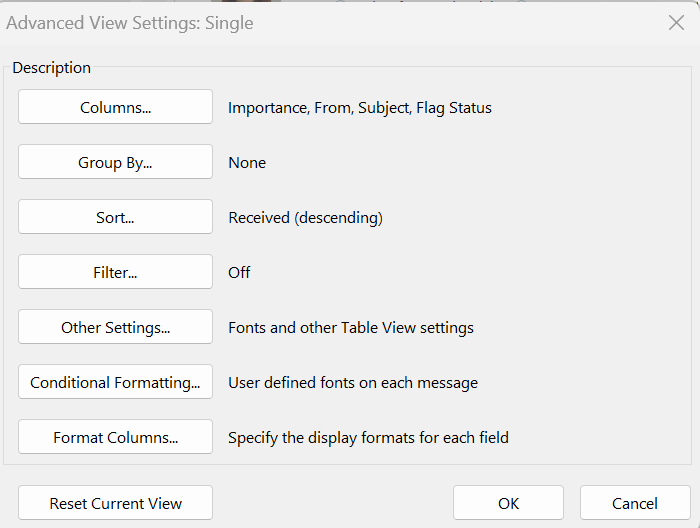Viewport: 700px width, 528px height.
Task: Cancel the Advanced View Settings dialog
Action: pos(635,504)
